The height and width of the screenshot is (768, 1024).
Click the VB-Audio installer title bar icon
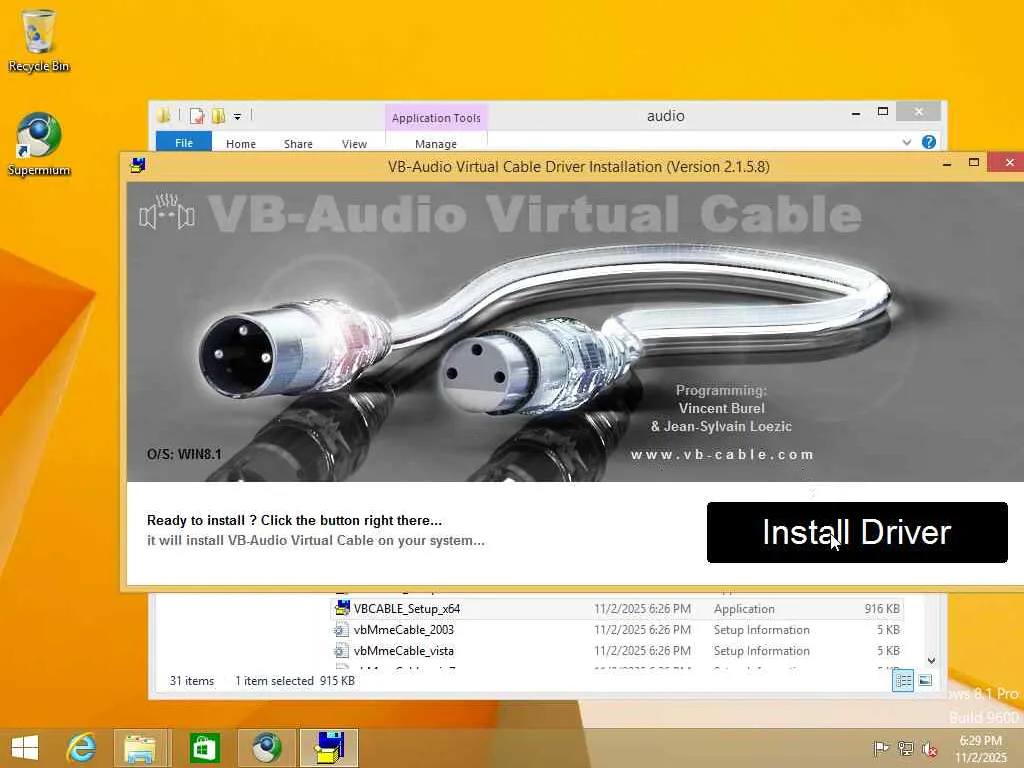click(137, 165)
